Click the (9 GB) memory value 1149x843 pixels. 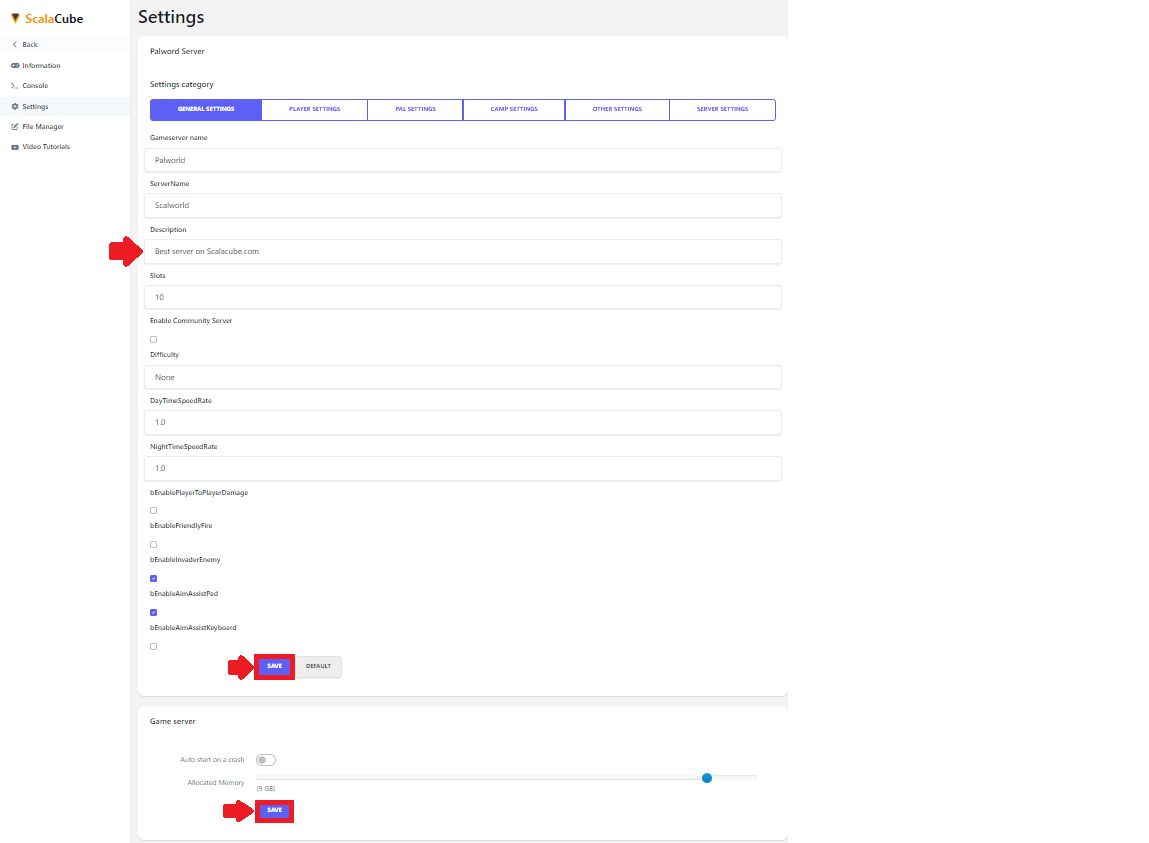pyautogui.click(x=266, y=789)
